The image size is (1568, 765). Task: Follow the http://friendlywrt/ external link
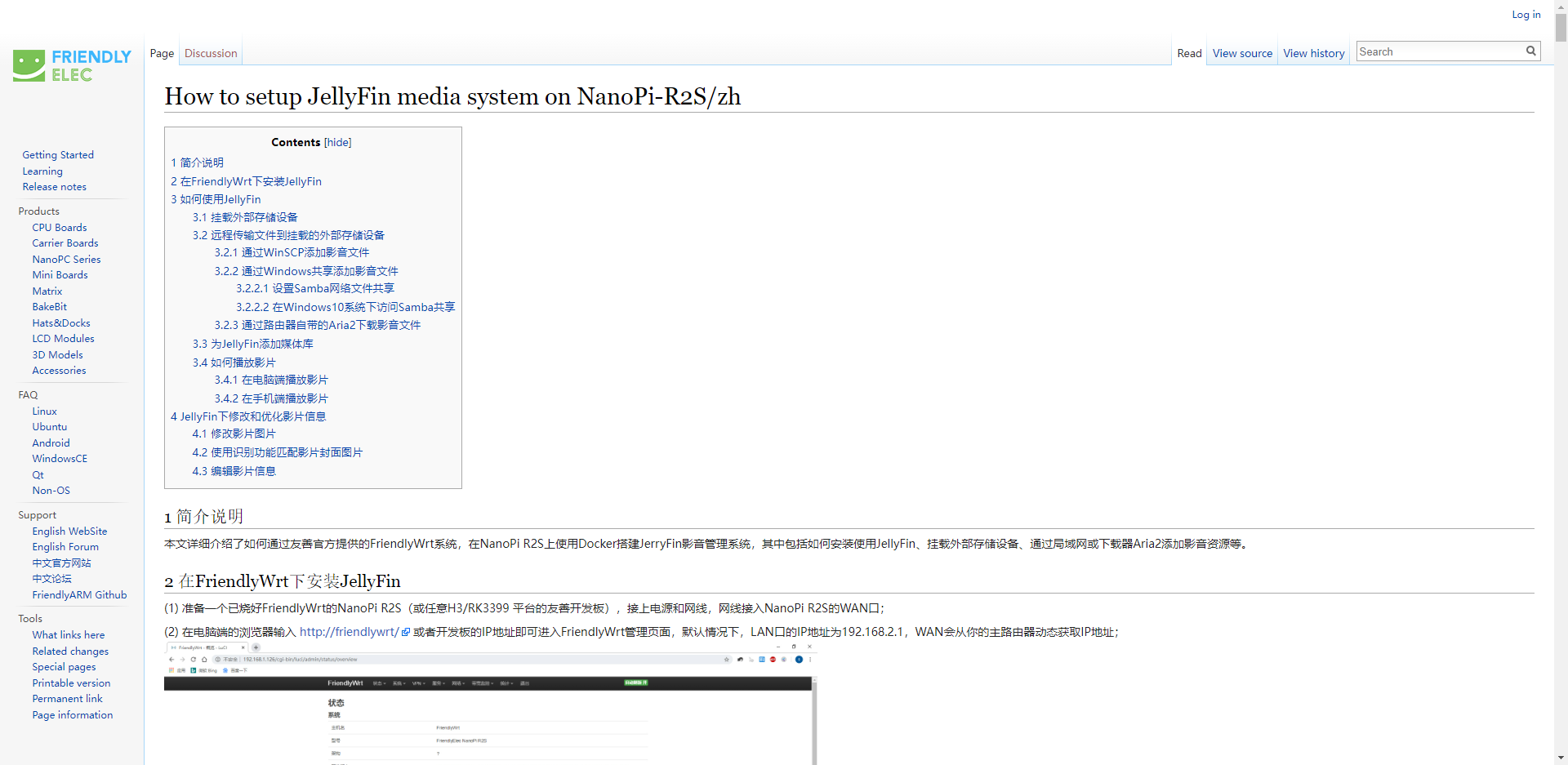tap(354, 632)
